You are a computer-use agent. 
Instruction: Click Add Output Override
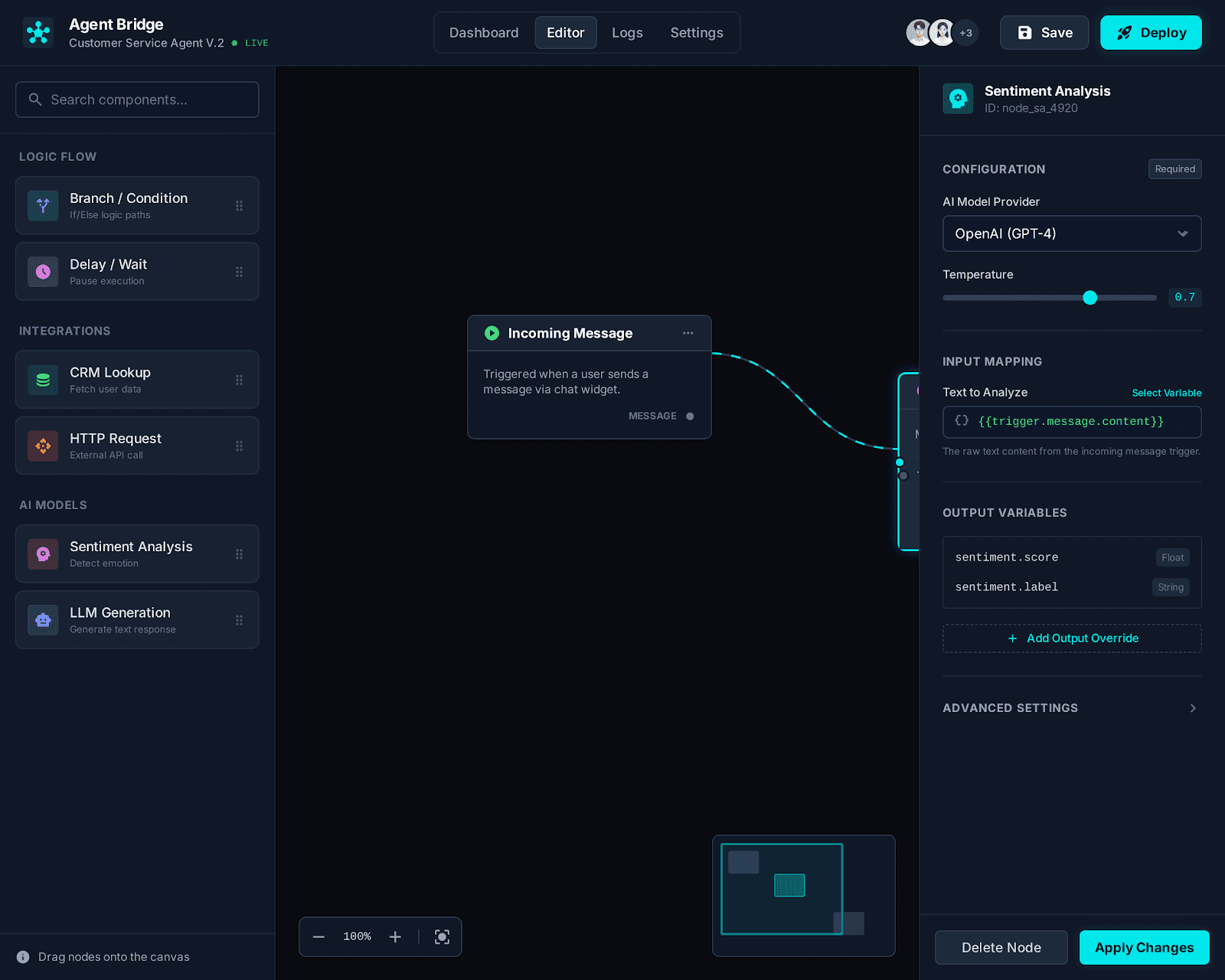[1072, 639]
